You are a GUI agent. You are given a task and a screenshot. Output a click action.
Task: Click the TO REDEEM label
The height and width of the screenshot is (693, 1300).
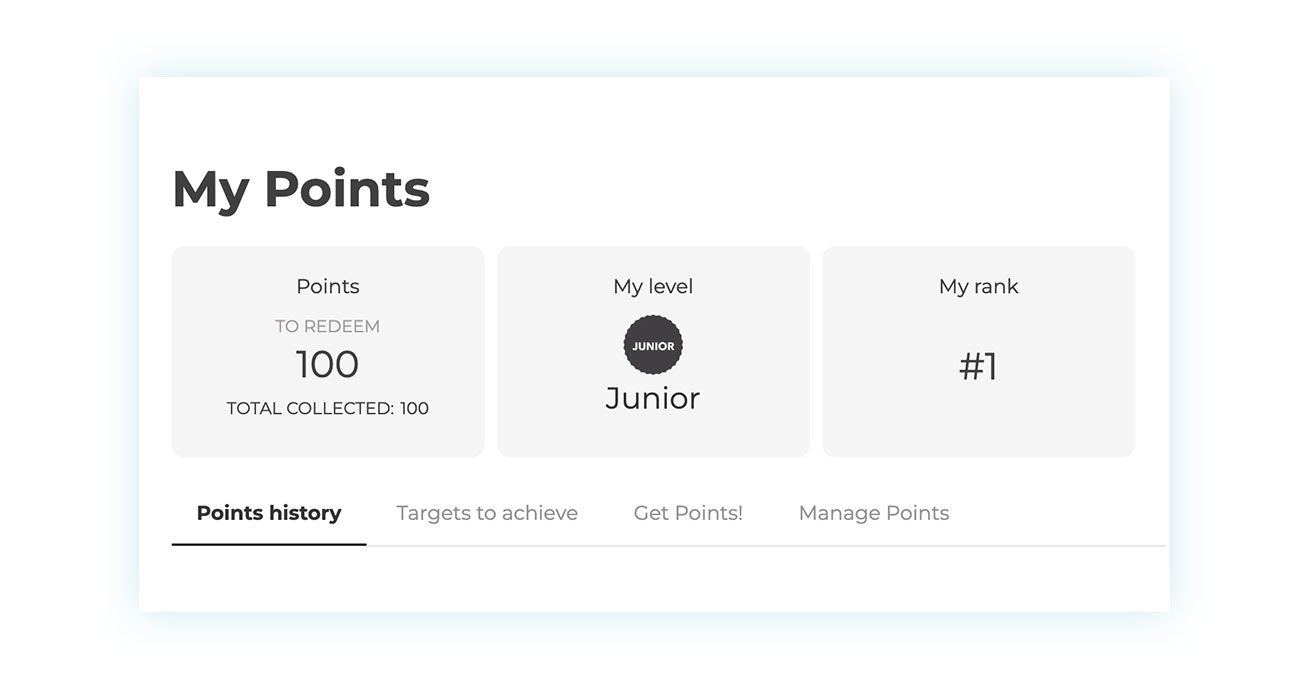click(x=328, y=325)
